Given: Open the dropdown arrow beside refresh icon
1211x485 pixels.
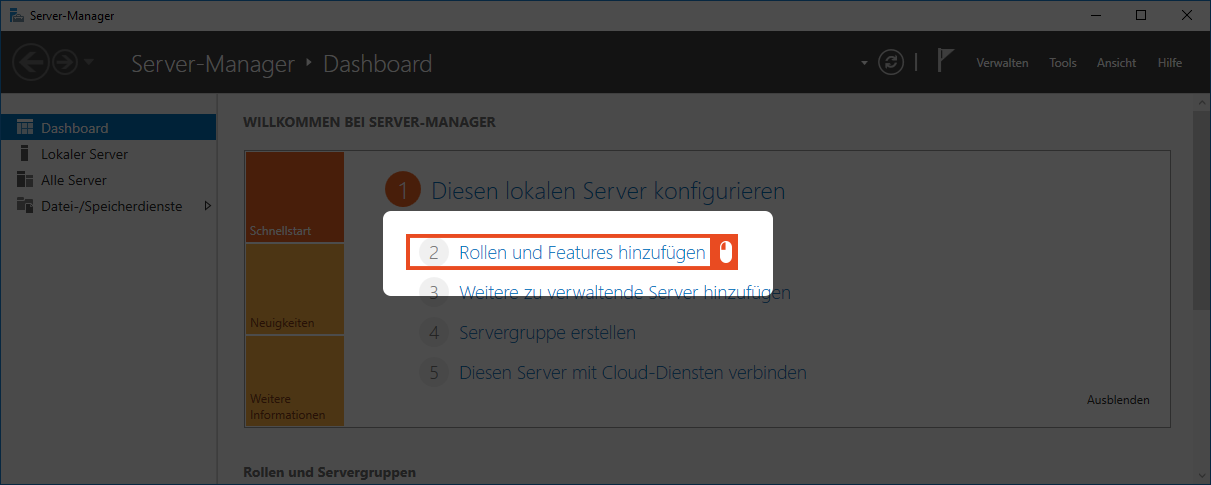Looking at the screenshot, I should [x=864, y=64].
